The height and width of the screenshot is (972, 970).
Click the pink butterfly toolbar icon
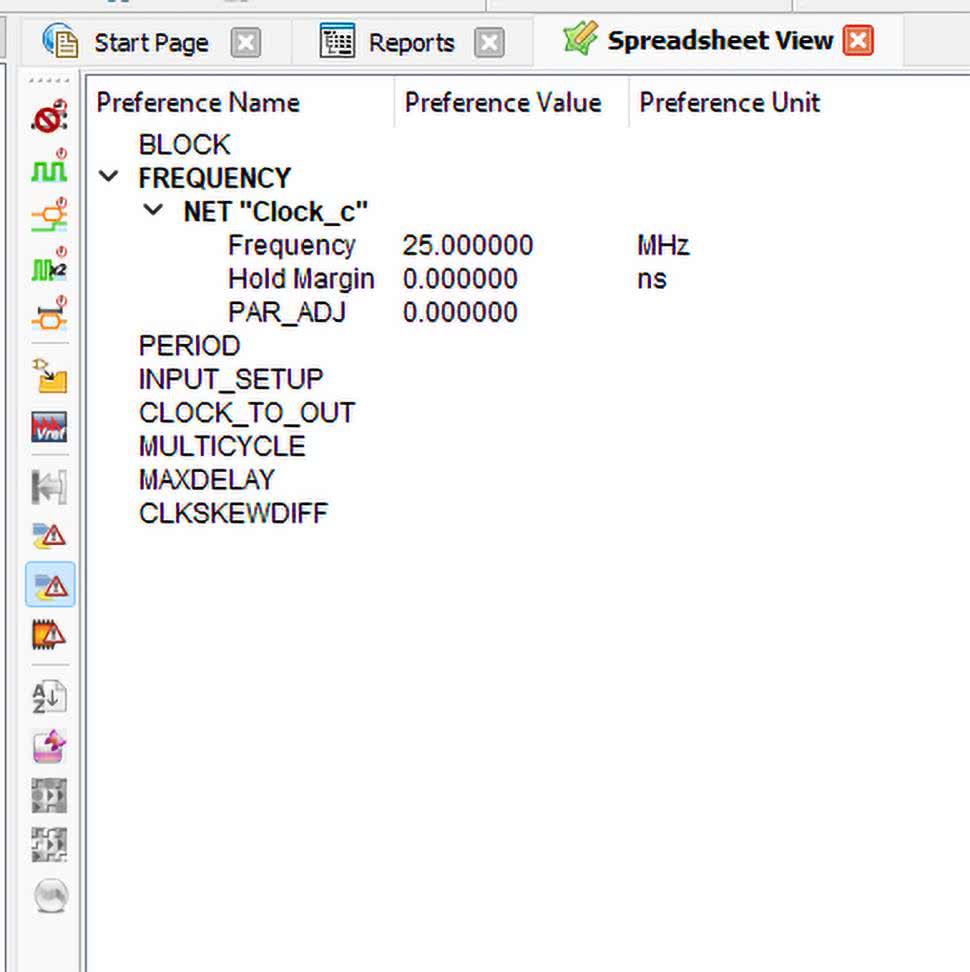point(49,746)
